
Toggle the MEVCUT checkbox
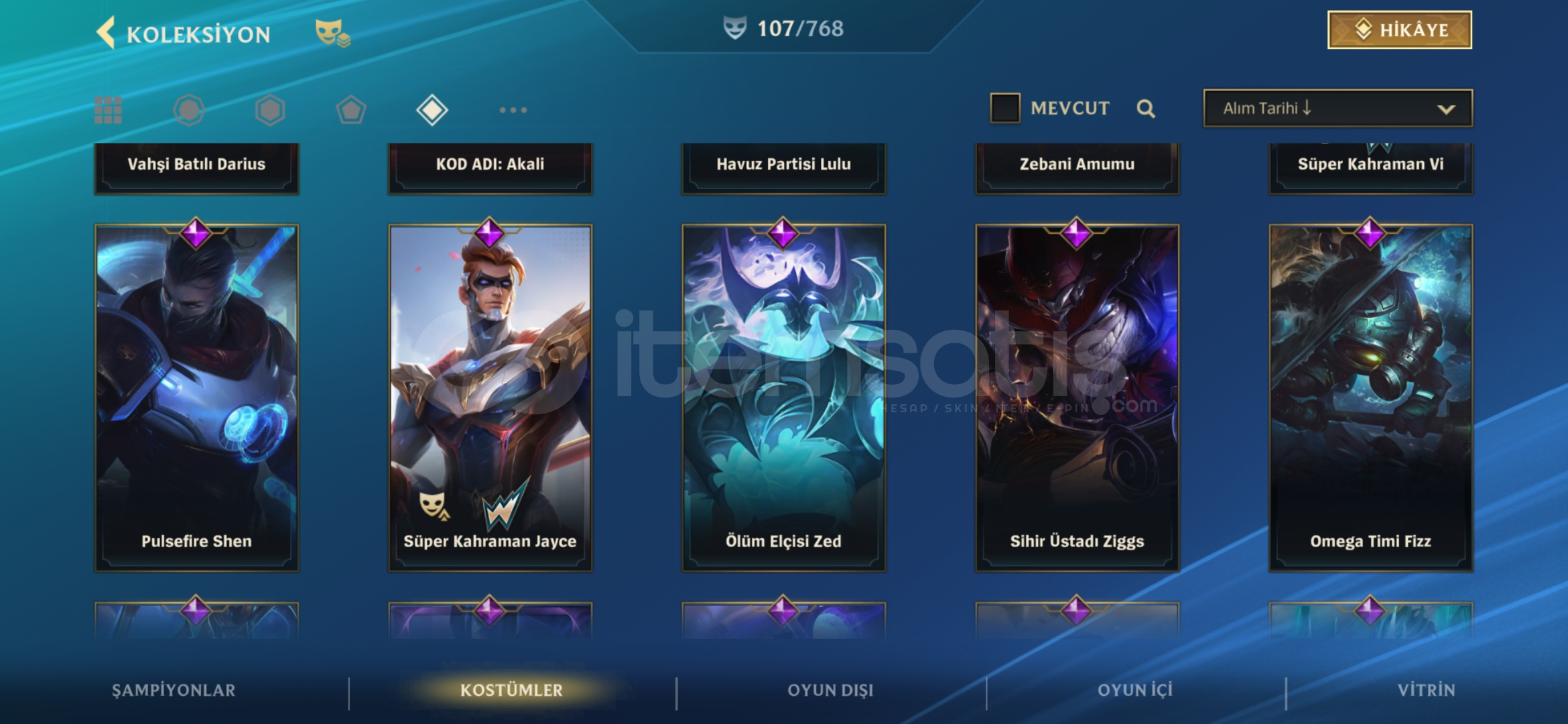pyautogui.click(x=1005, y=108)
